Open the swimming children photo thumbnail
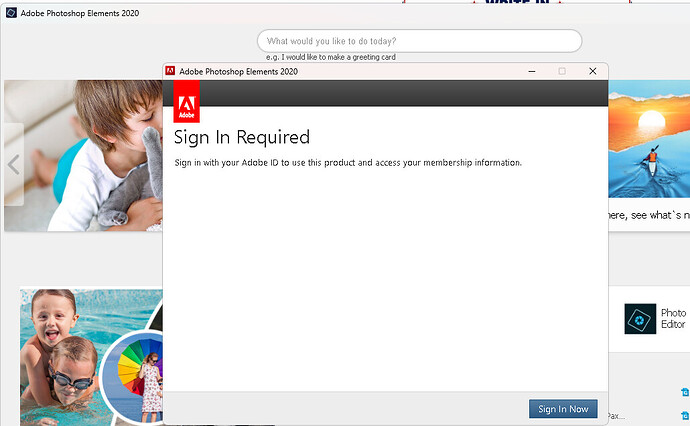 pos(66,356)
